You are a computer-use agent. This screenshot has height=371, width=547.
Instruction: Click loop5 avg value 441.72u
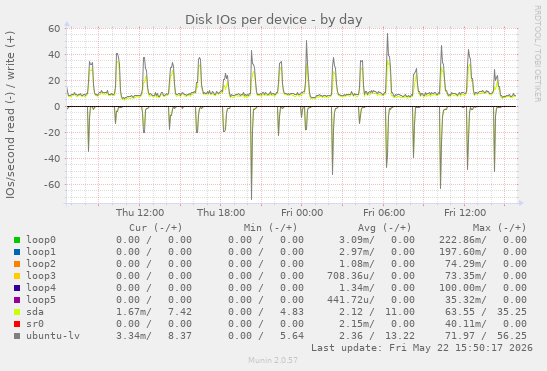click(351, 299)
